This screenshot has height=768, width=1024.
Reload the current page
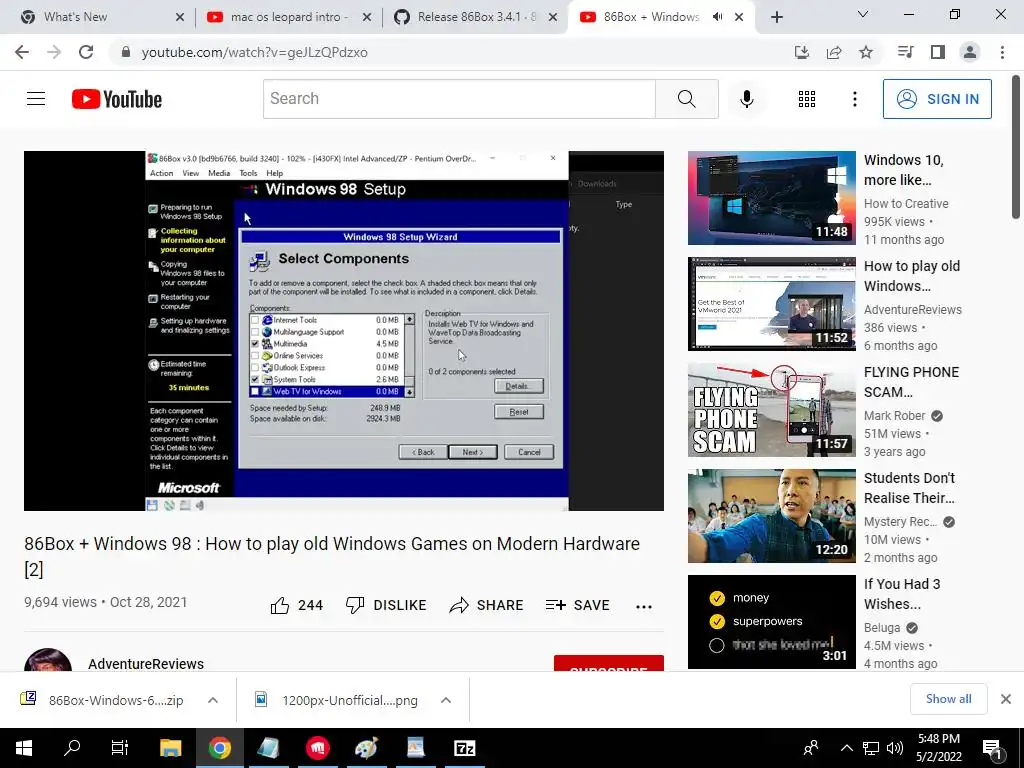[86, 52]
